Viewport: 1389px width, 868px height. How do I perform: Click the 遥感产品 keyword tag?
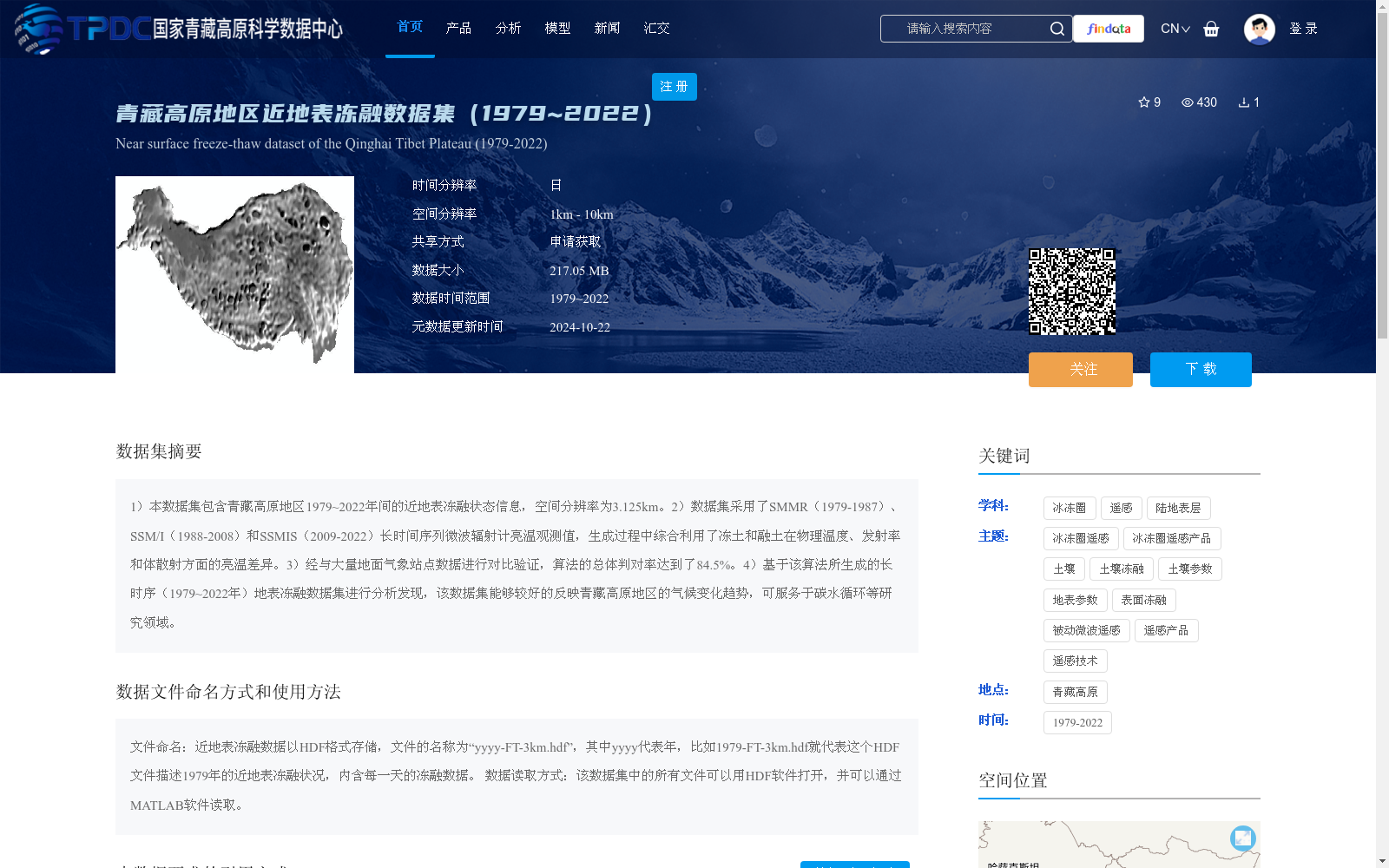pyautogui.click(x=1167, y=630)
